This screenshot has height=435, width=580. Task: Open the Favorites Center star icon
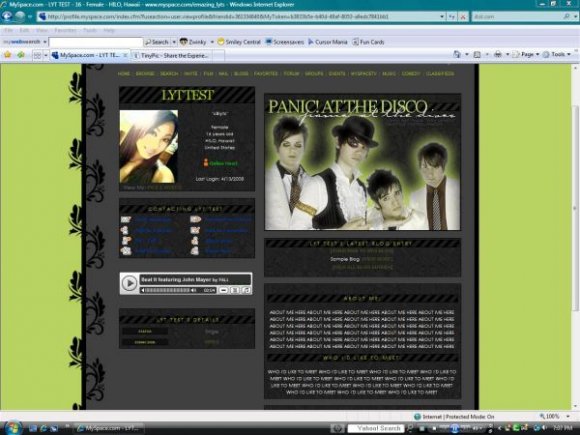[x=7, y=55]
